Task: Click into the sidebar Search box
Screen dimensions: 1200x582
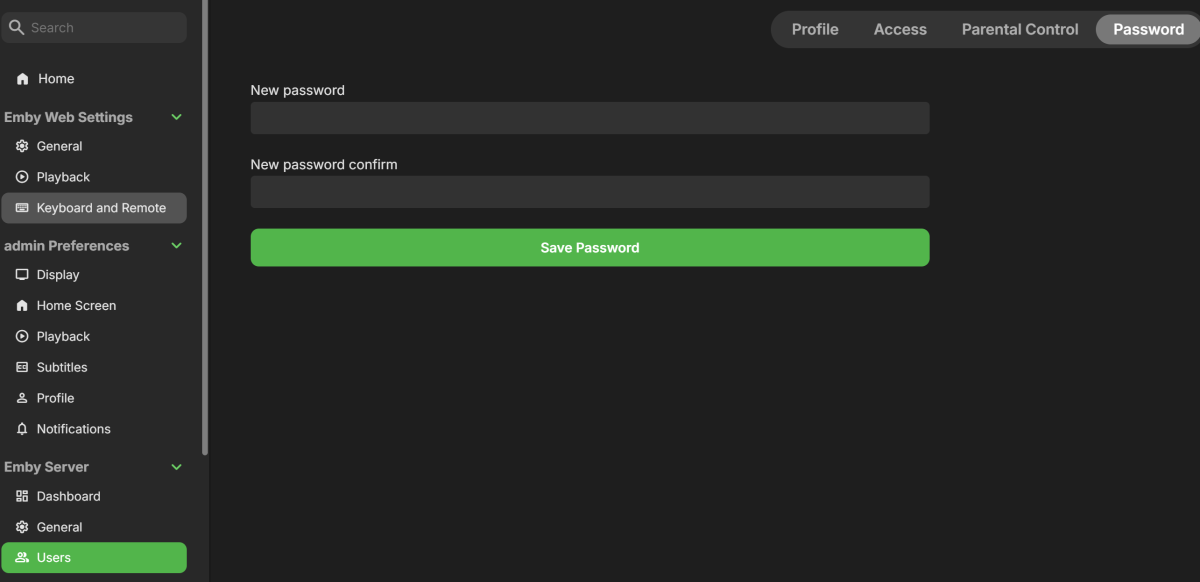Action: coord(94,28)
